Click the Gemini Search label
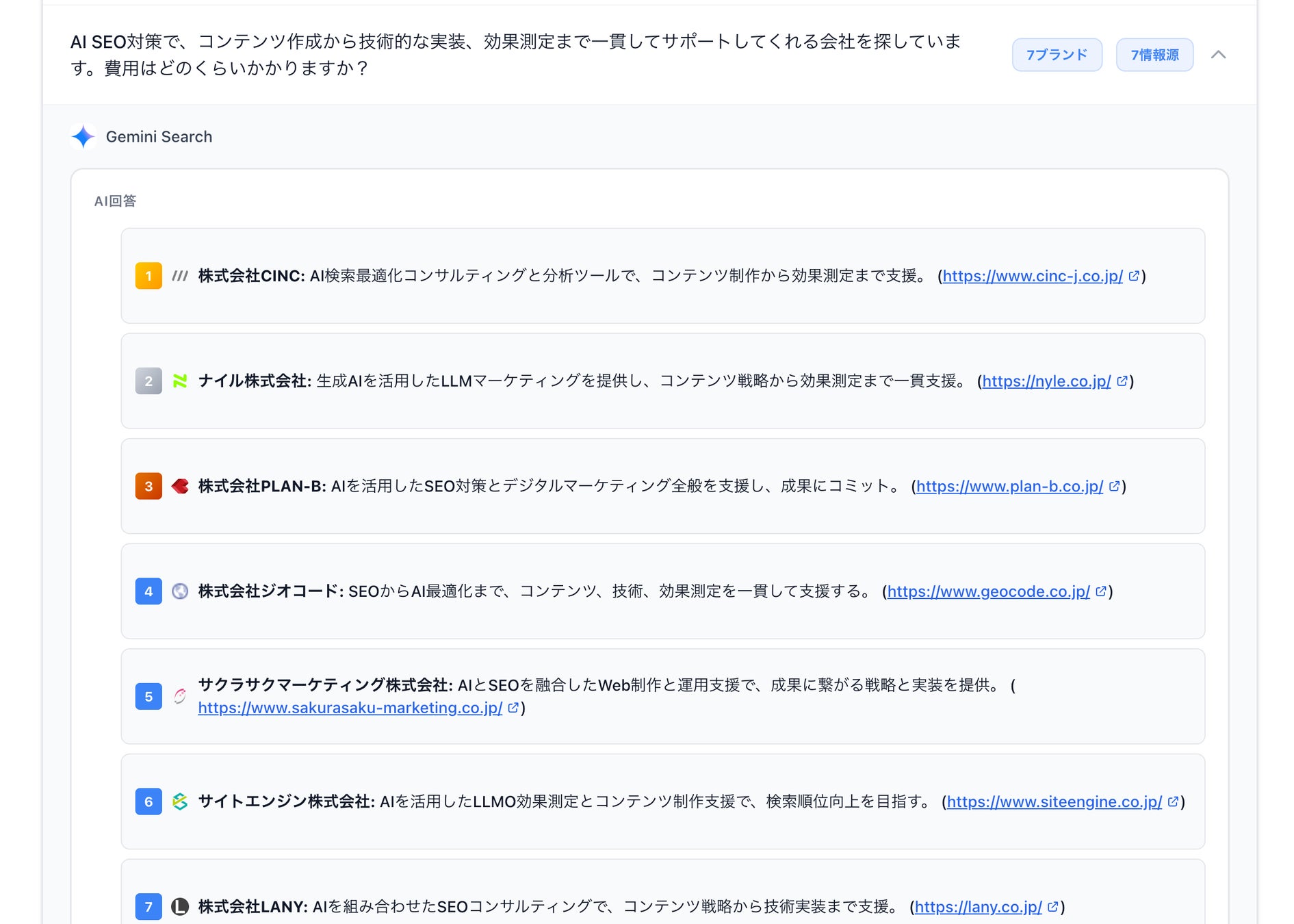The width and height of the screenshot is (1294, 924). tap(159, 137)
